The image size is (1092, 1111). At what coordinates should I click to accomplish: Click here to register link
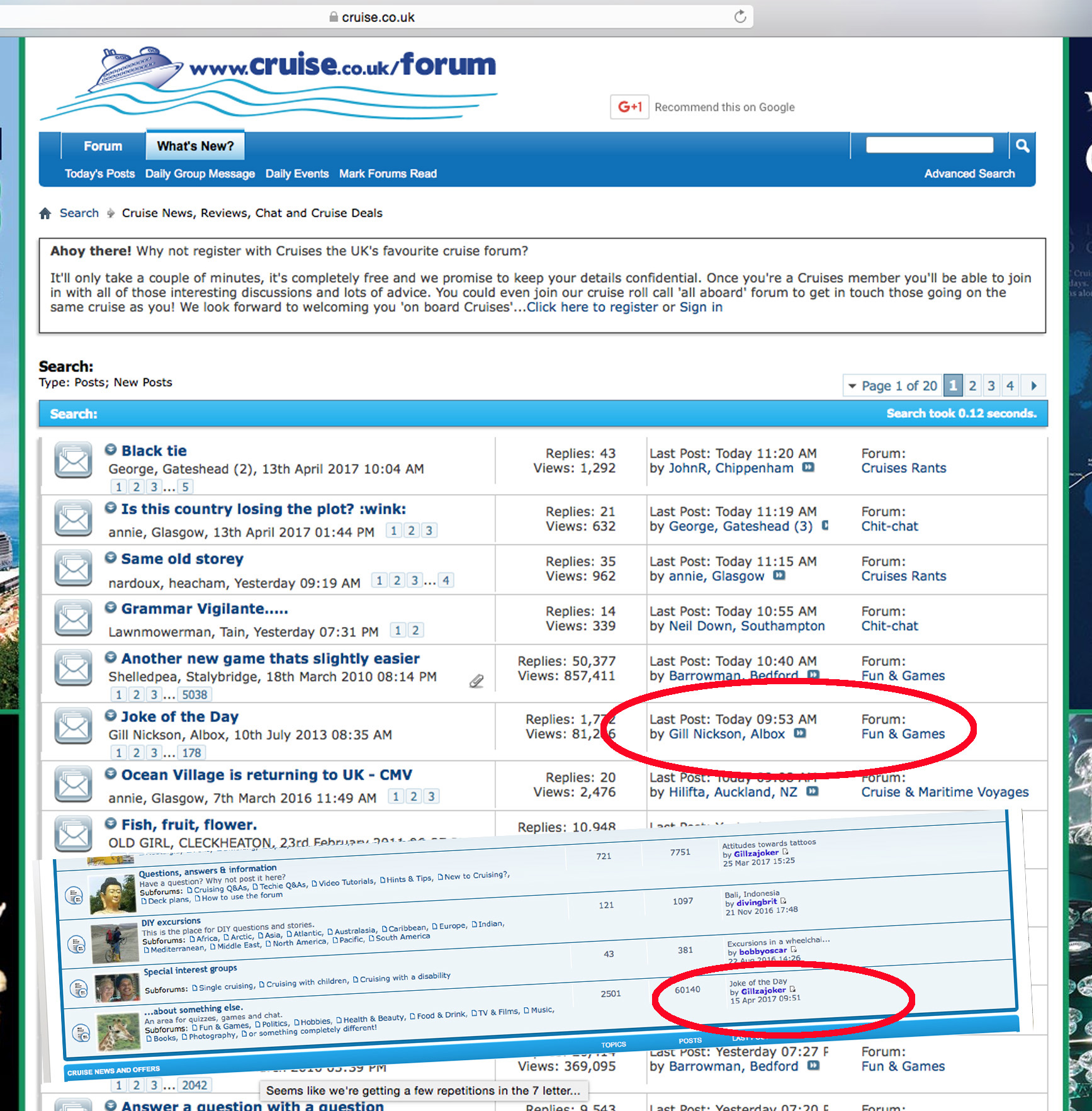pyautogui.click(x=592, y=307)
